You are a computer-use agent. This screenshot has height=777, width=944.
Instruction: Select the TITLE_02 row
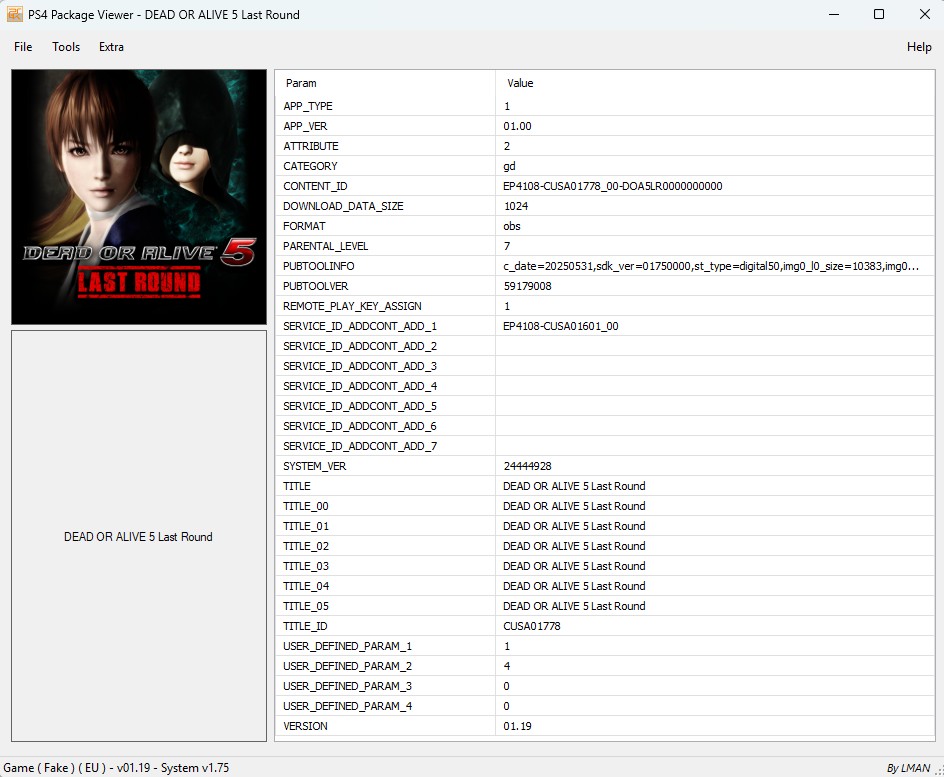(605, 546)
